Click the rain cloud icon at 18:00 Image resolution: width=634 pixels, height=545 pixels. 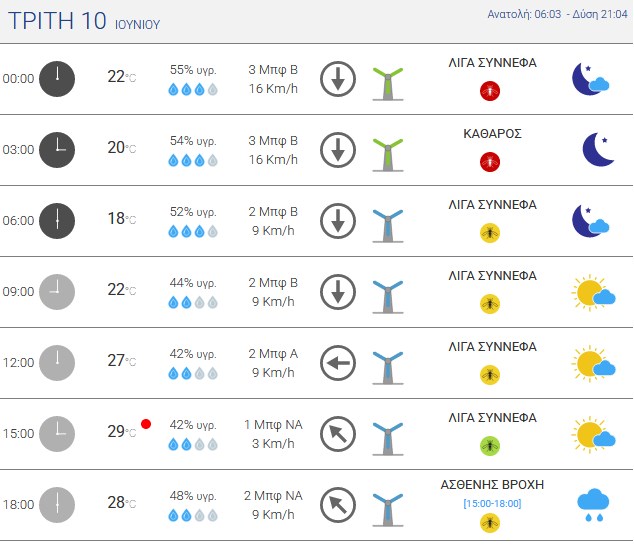[x=593, y=505]
